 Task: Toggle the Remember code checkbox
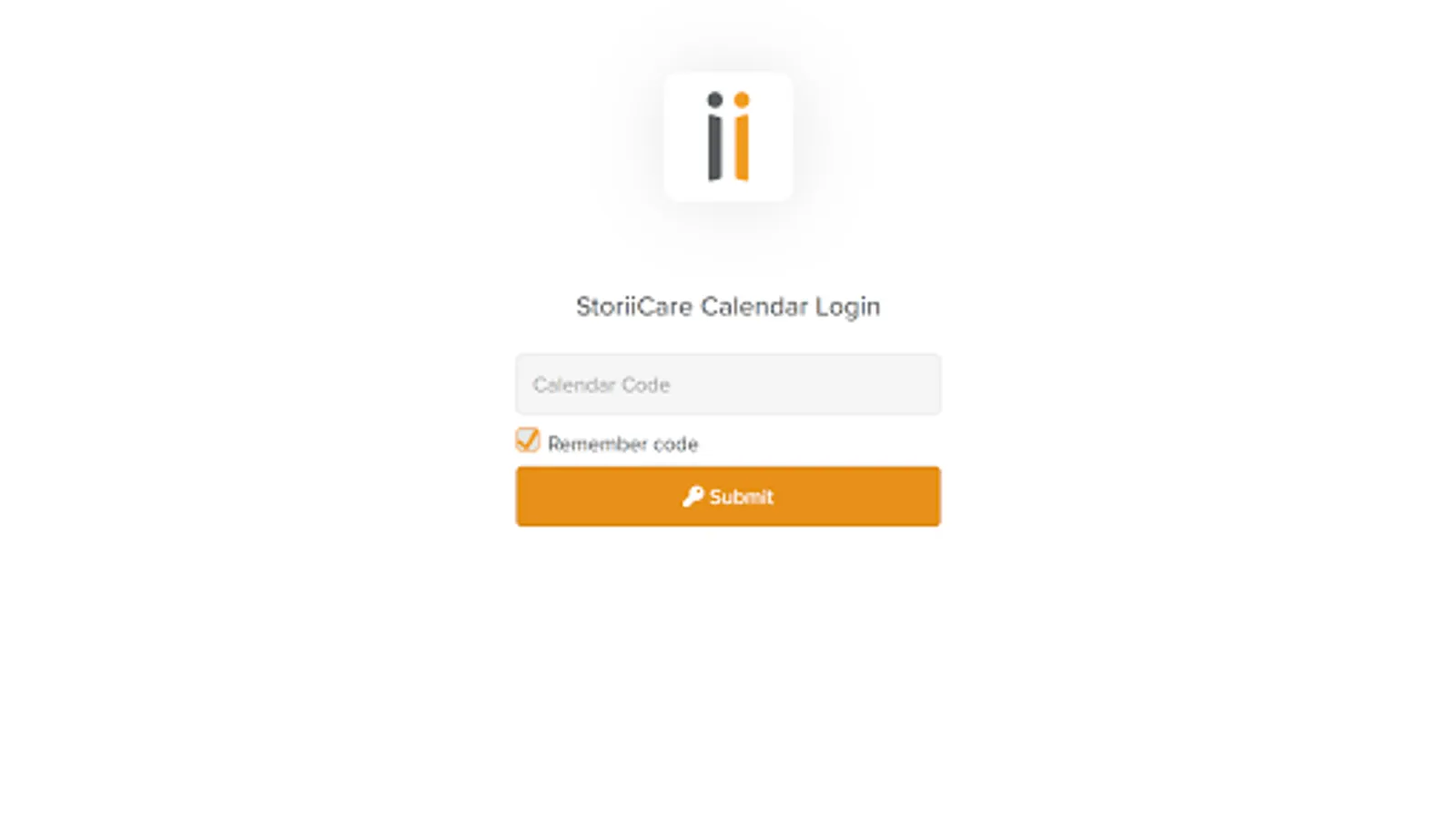pos(528,440)
